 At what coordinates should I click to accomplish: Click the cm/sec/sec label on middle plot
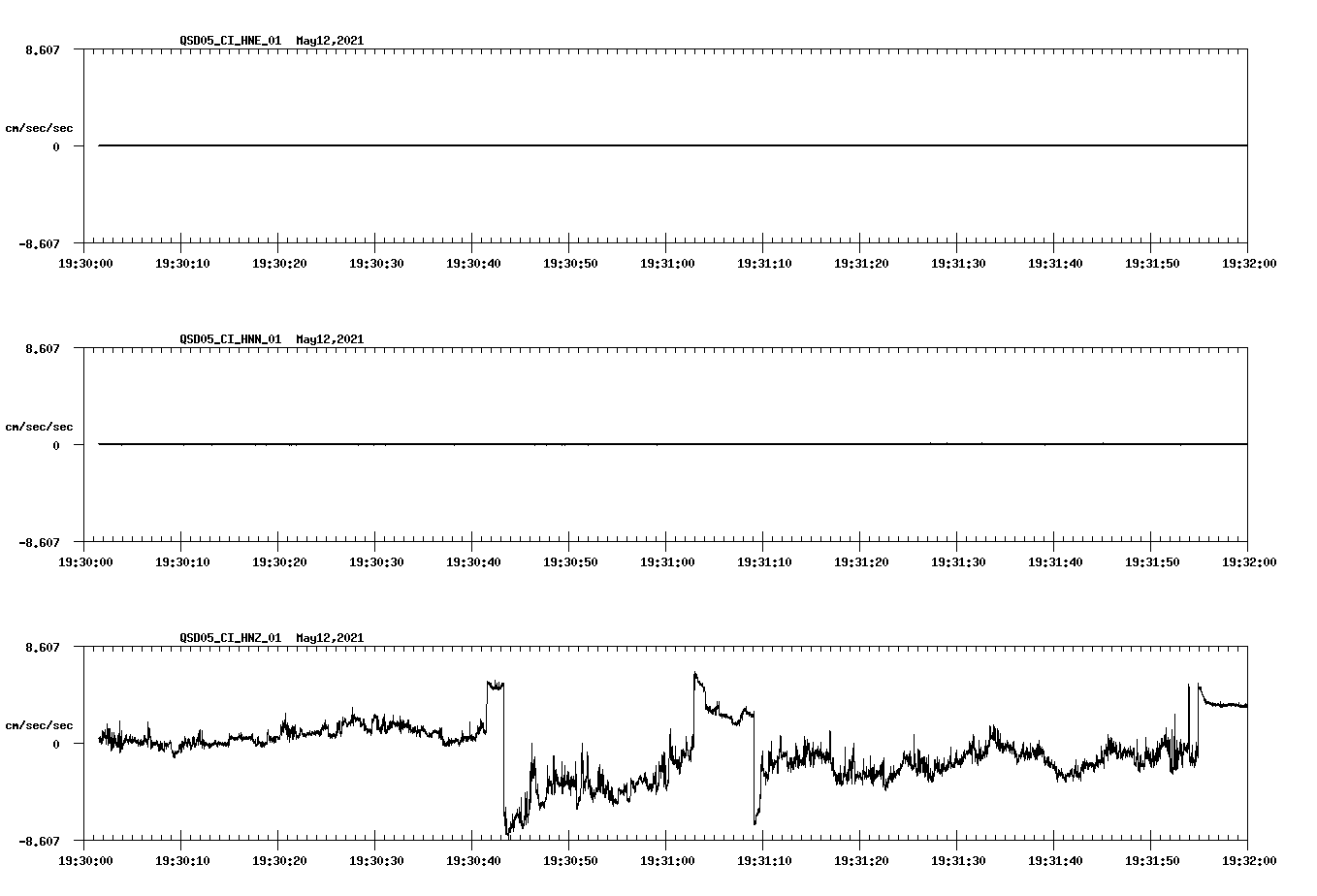40,426
